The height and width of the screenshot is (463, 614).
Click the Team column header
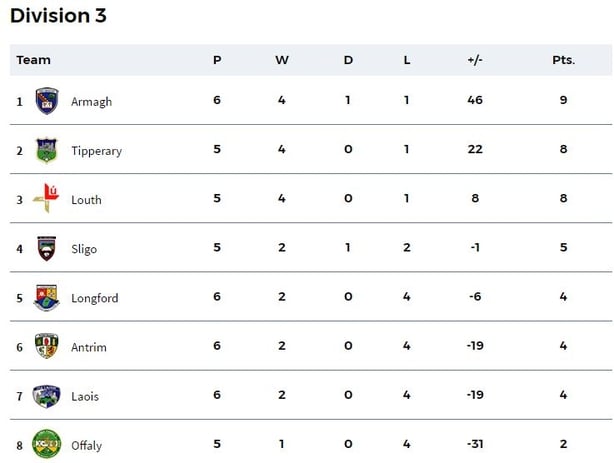pos(33,60)
